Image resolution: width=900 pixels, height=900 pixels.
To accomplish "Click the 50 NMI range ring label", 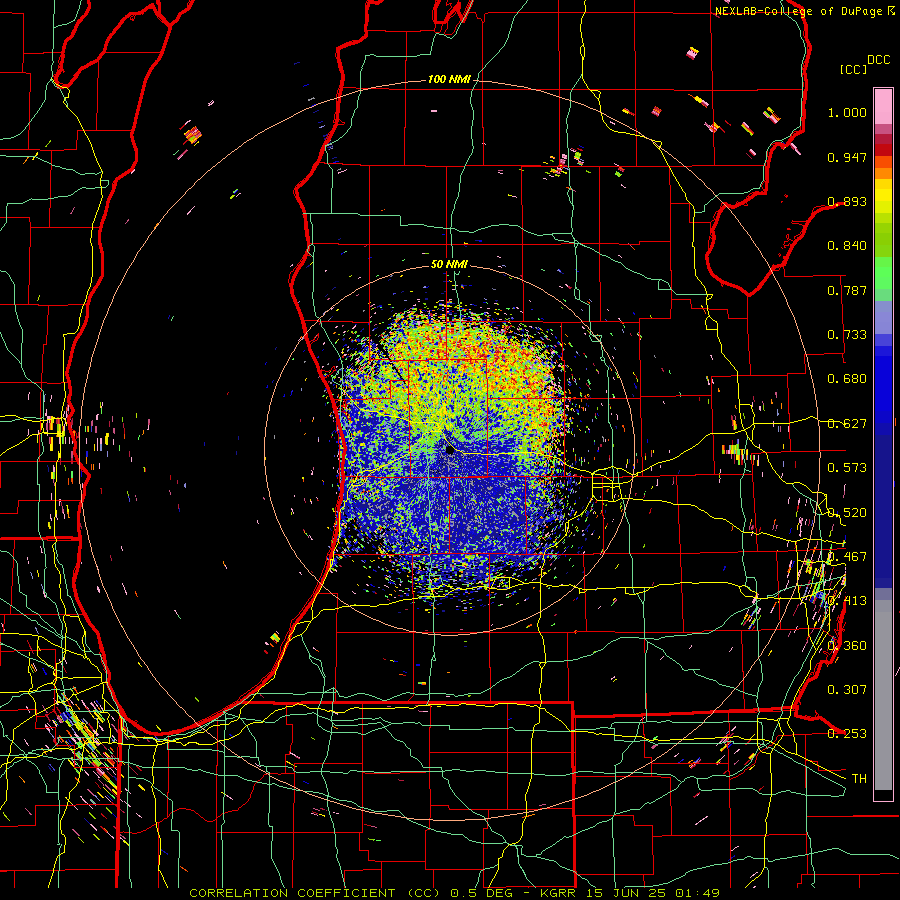I will (449, 264).
